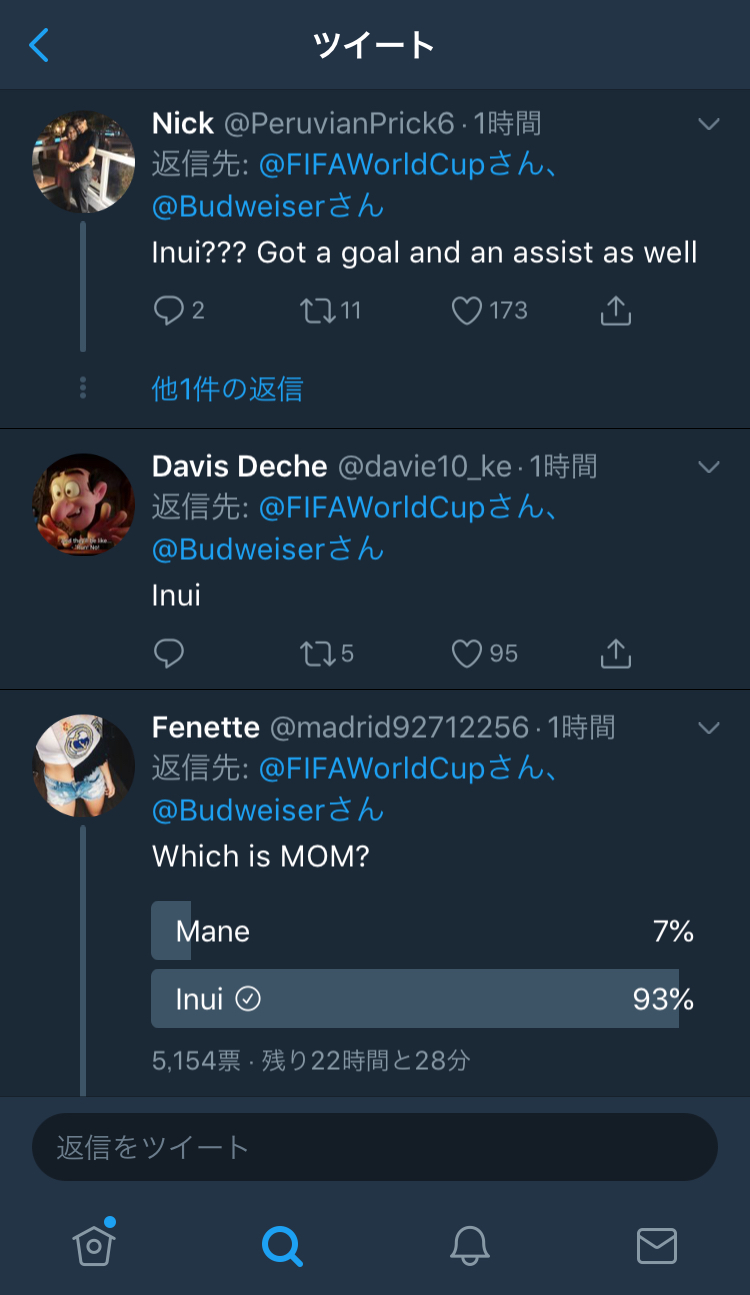Tap the back arrow

click(x=39, y=45)
